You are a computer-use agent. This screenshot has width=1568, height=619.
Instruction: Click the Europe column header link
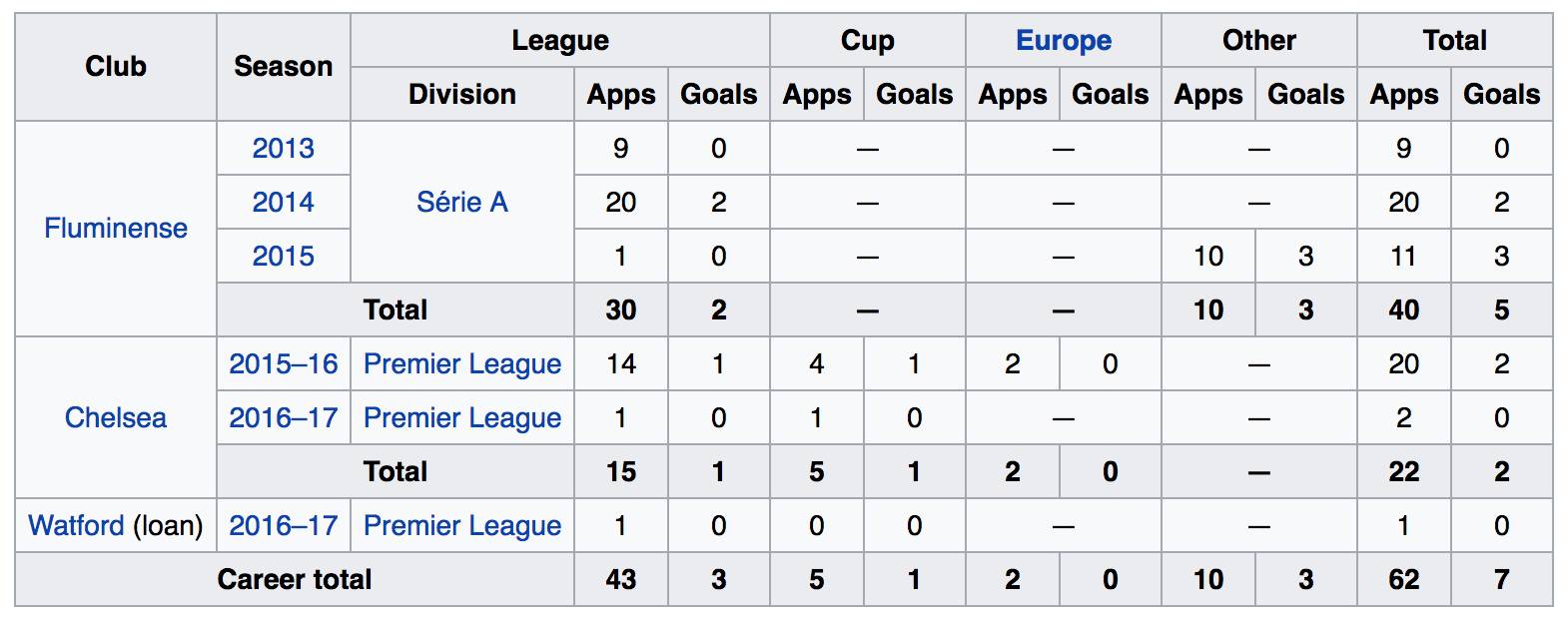(x=1064, y=41)
